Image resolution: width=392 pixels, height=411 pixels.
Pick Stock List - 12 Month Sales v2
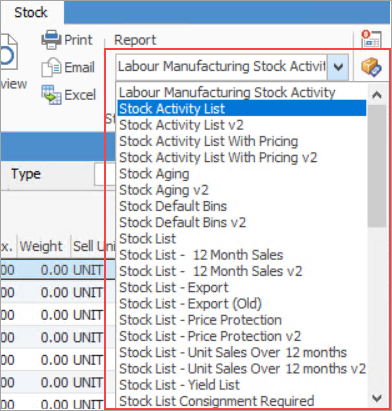click(242, 271)
